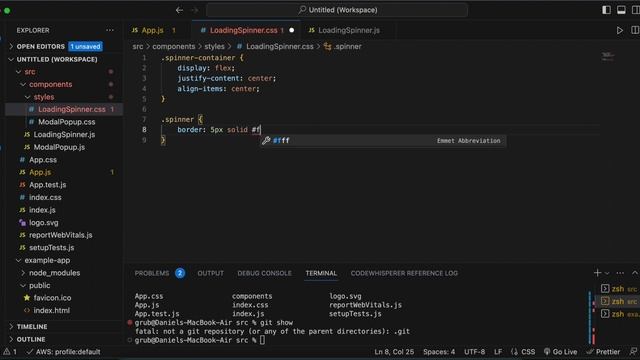Select the second zsh src terminal

tap(618, 302)
